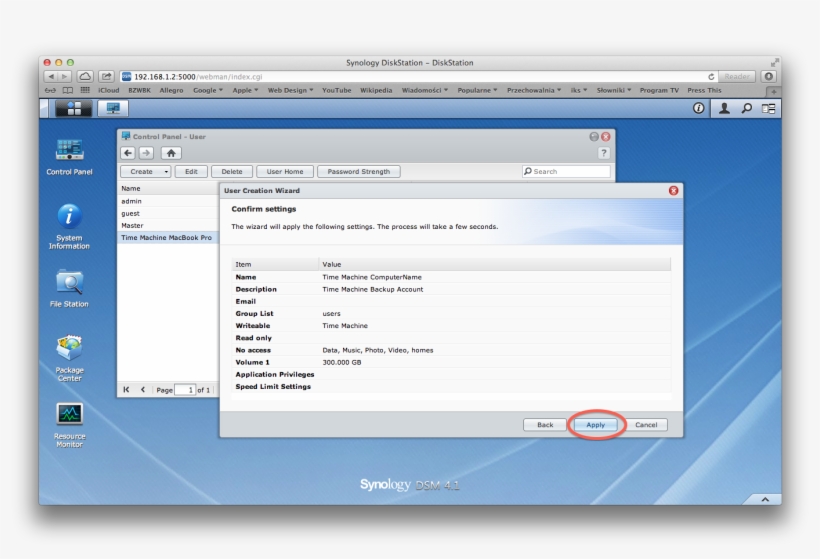Launch Resource Monitor

click(x=69, y=415)
